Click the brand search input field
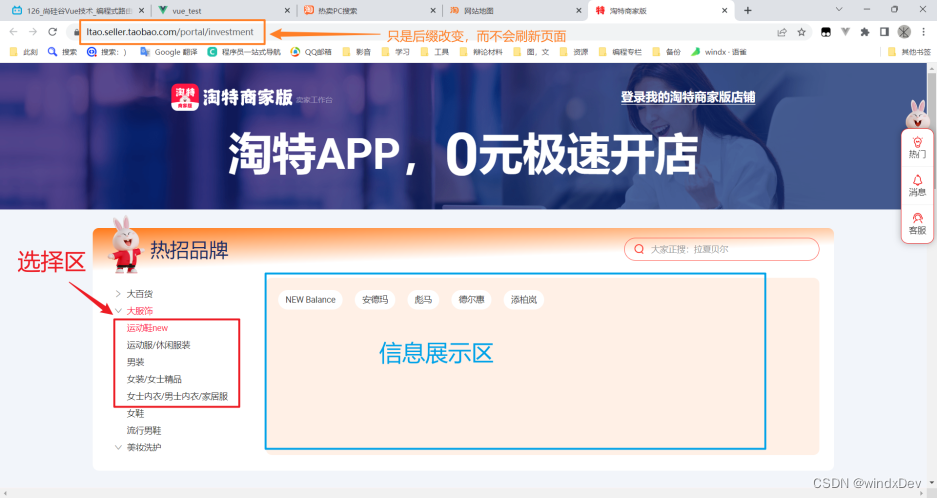The width and height of the screenshot is (937, 498). (721, 249)
